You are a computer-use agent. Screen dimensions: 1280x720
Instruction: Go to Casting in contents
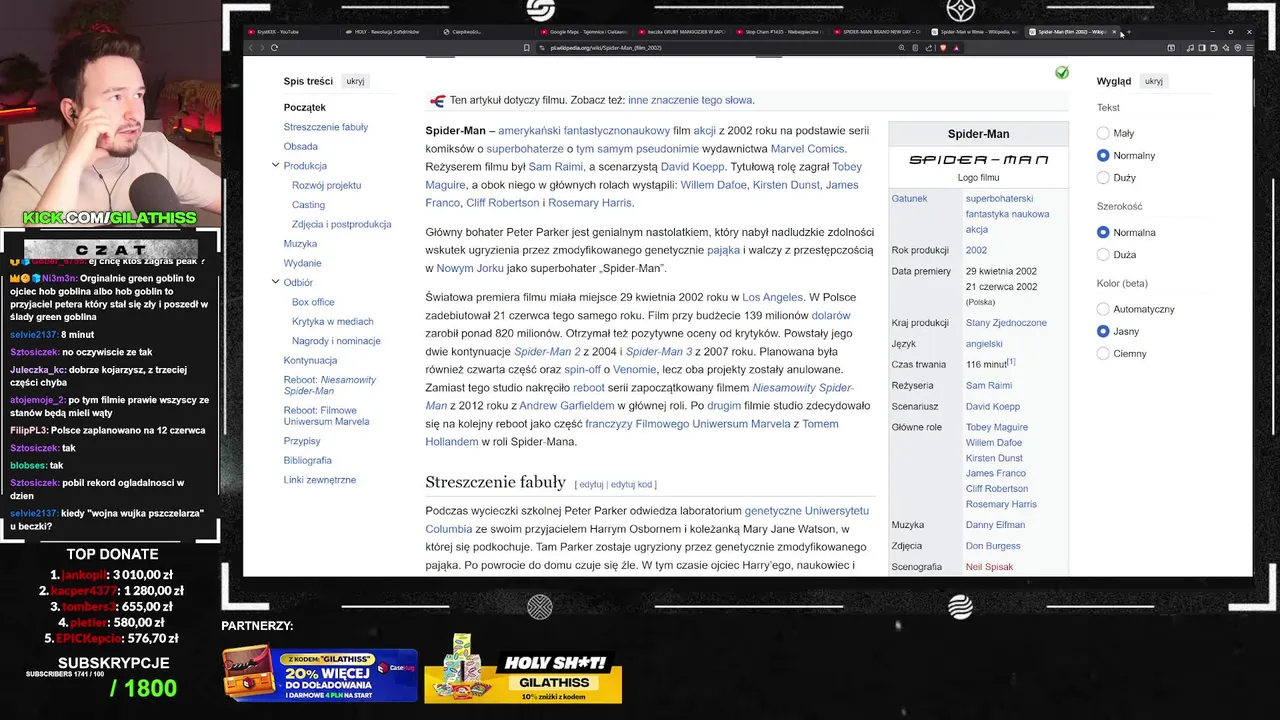click(308, 204)
